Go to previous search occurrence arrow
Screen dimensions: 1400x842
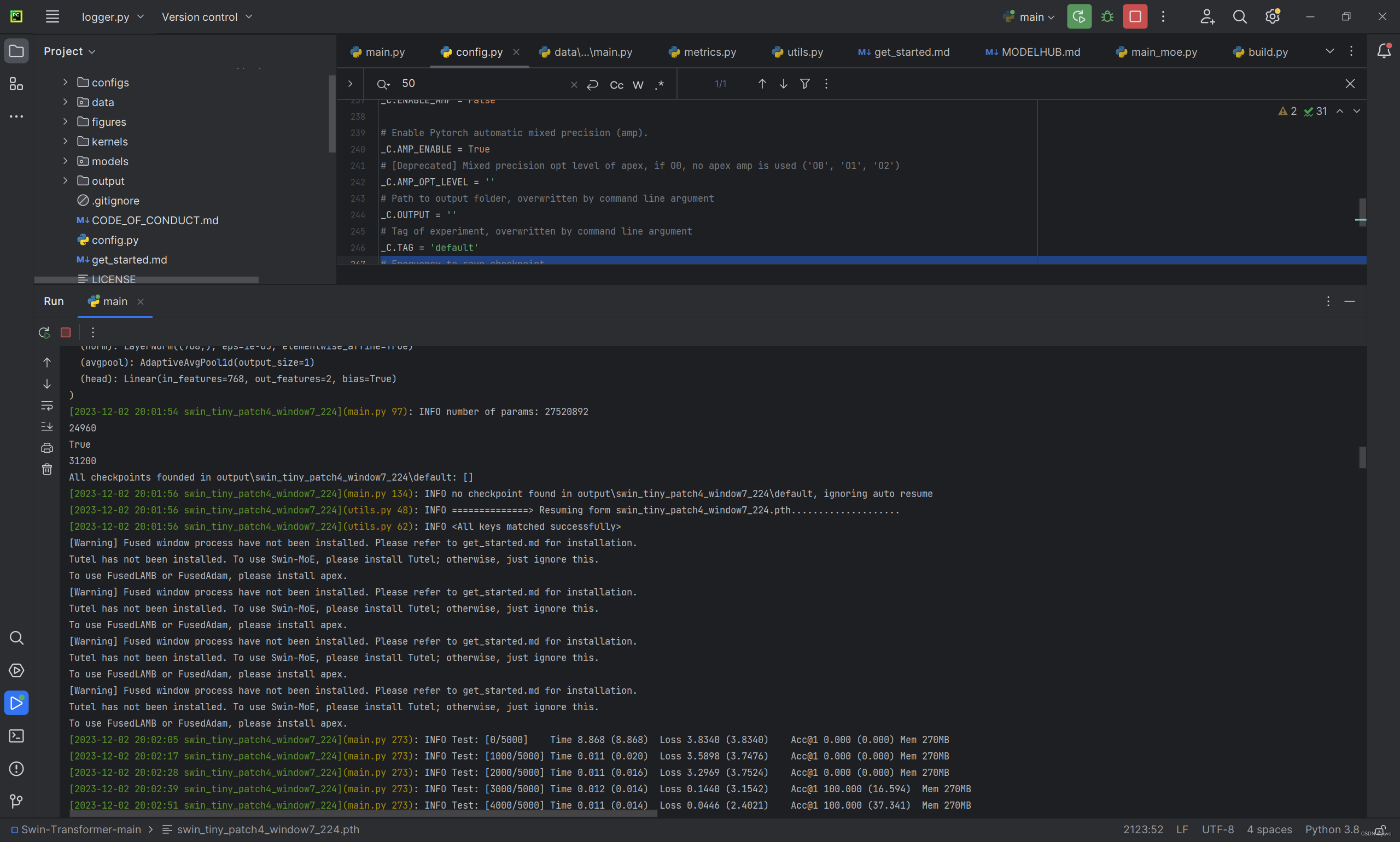762,84
